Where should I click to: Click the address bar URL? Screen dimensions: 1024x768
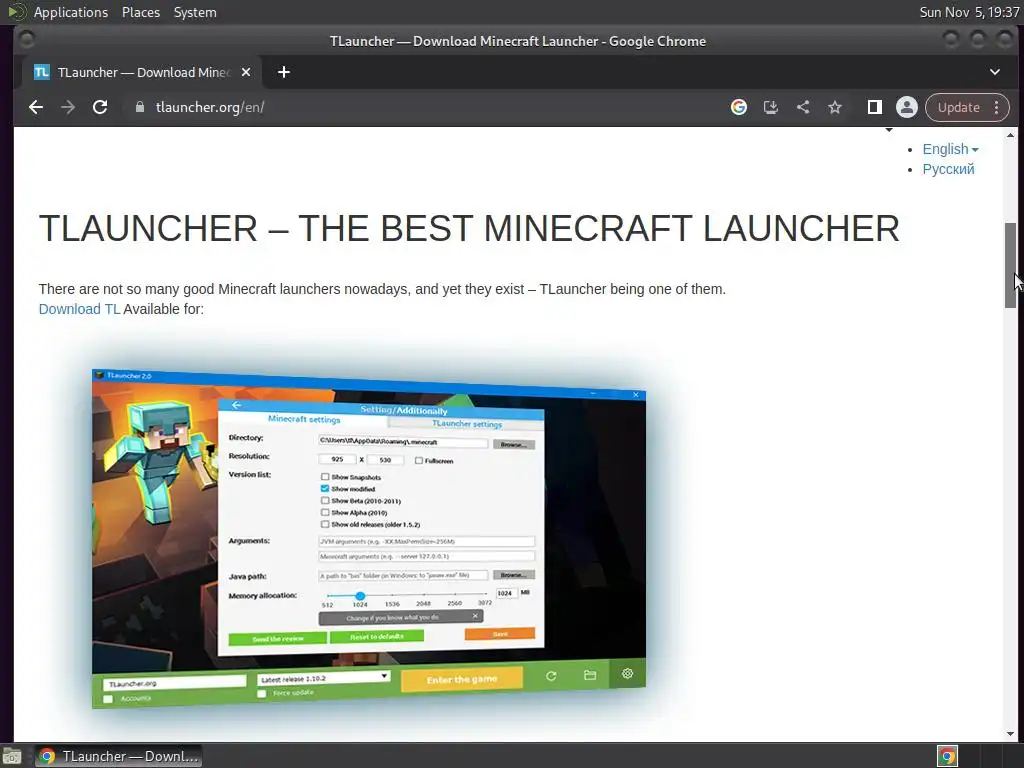click(x=210, y=107)
